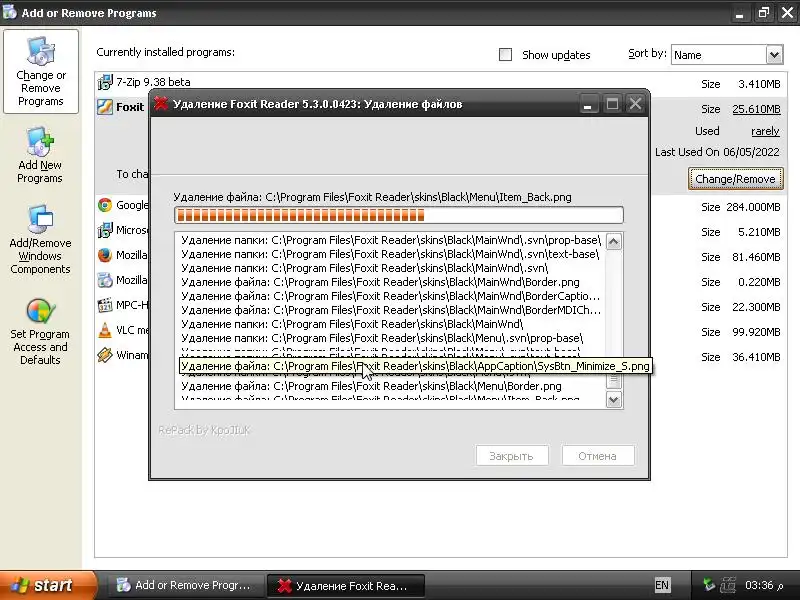
Task: Click the EN language indicator in tray
Action: point(662,585)
